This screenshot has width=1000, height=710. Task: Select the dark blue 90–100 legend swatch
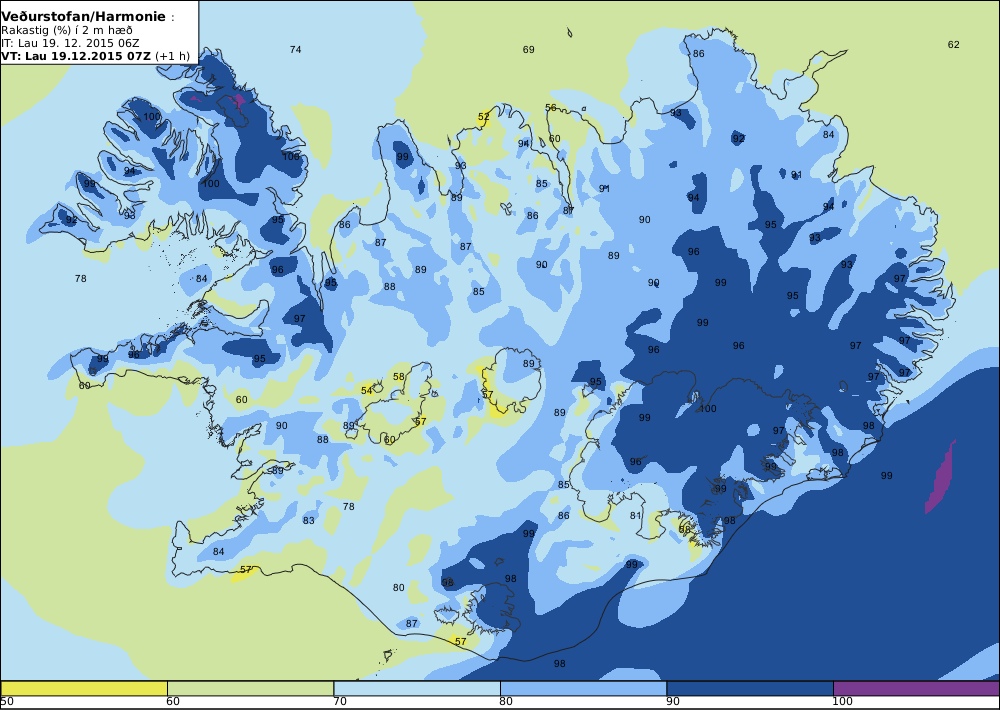click(x=749, y=688)
